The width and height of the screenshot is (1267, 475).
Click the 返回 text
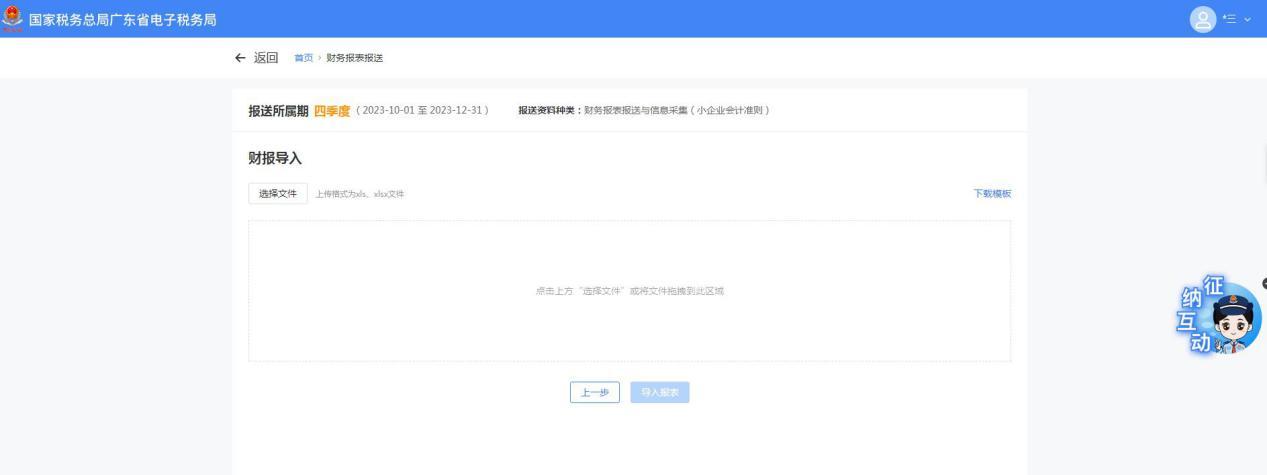265,57
